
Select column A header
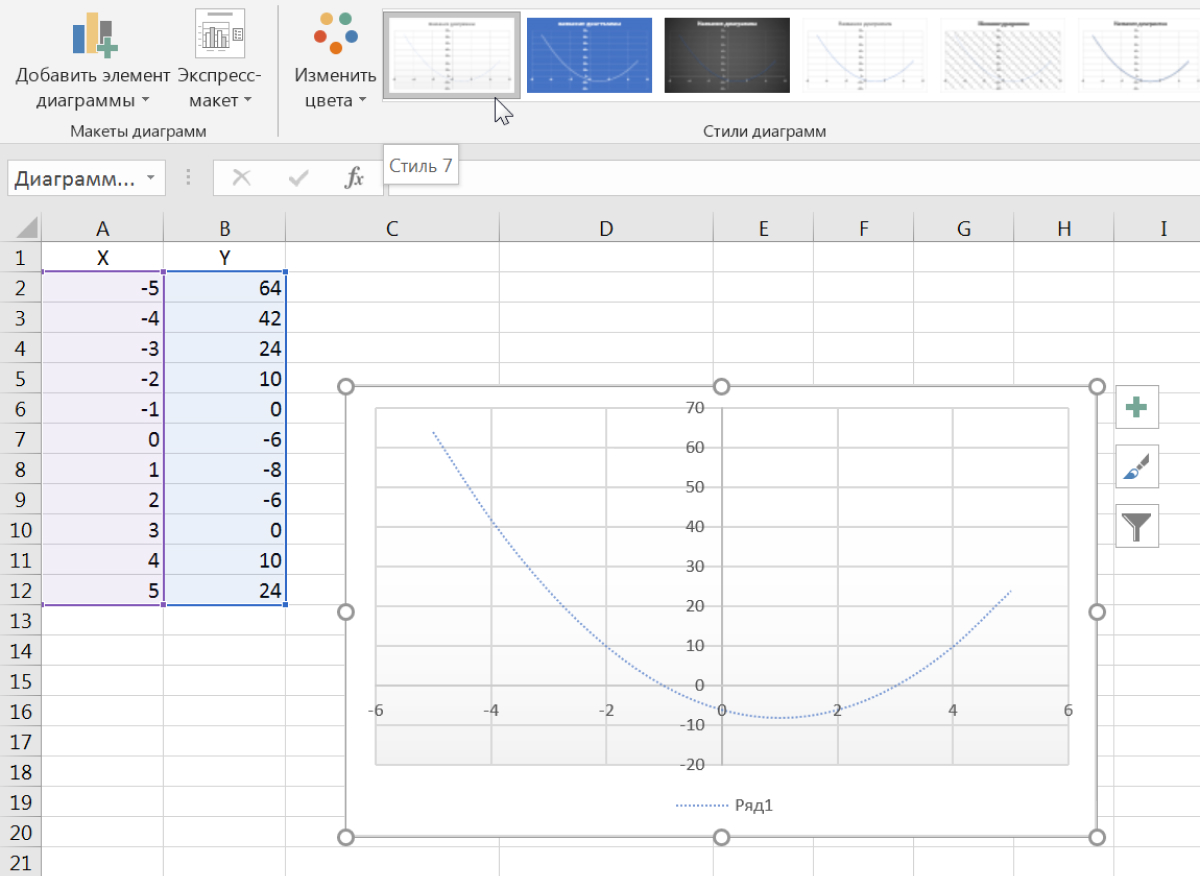pyautogui.click(x=102, y=228)
